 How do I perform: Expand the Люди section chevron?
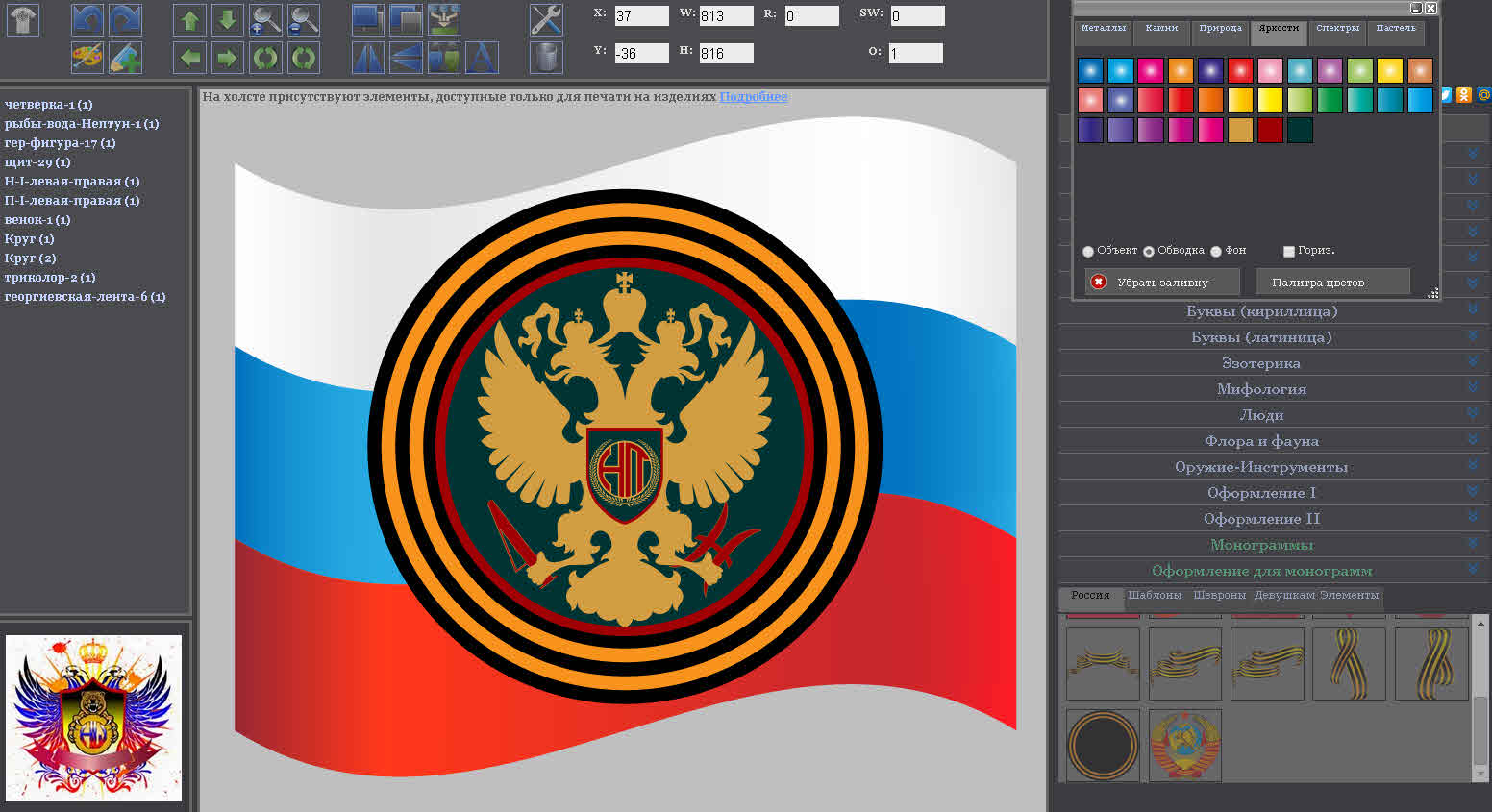[1472, 413]
